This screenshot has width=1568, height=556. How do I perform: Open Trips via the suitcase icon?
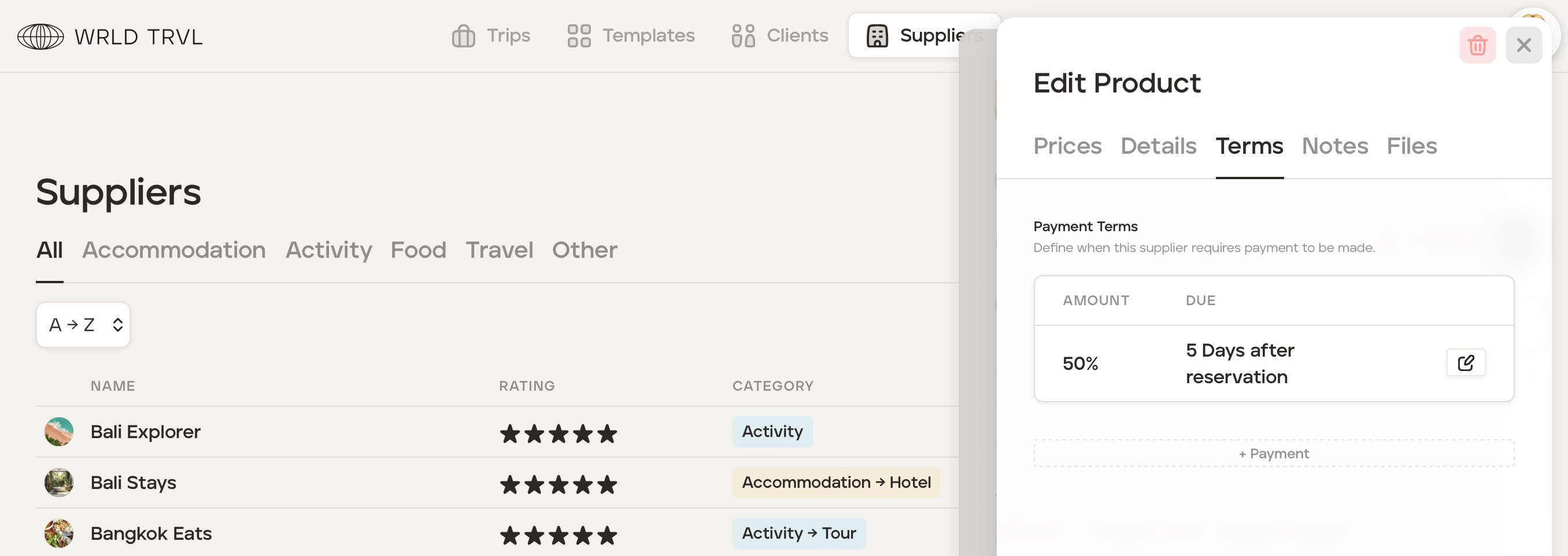pyautogui.click(x=463, y=36)
